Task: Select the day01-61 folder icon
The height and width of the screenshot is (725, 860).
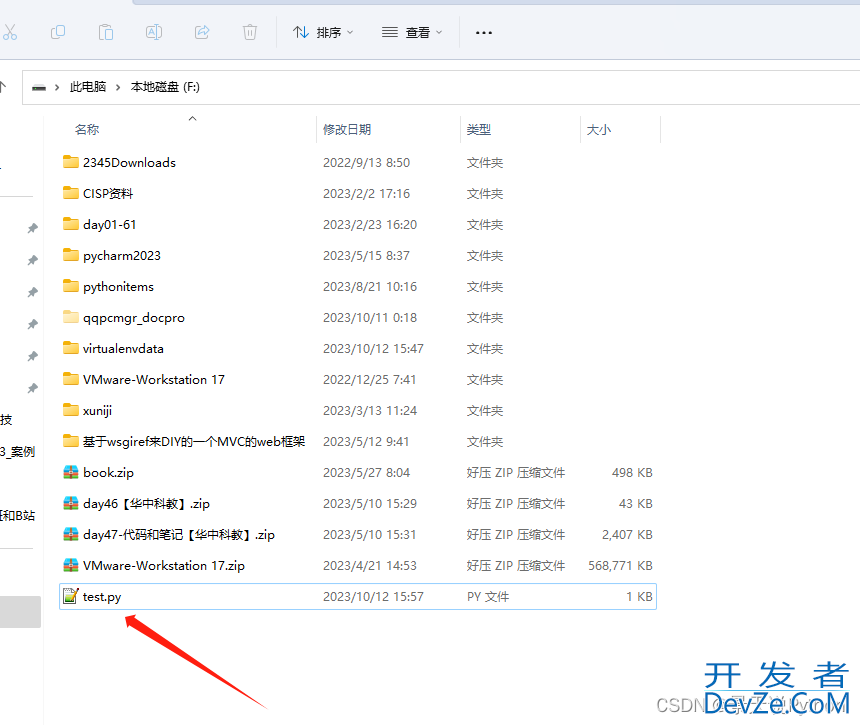Action: (71, 224)
